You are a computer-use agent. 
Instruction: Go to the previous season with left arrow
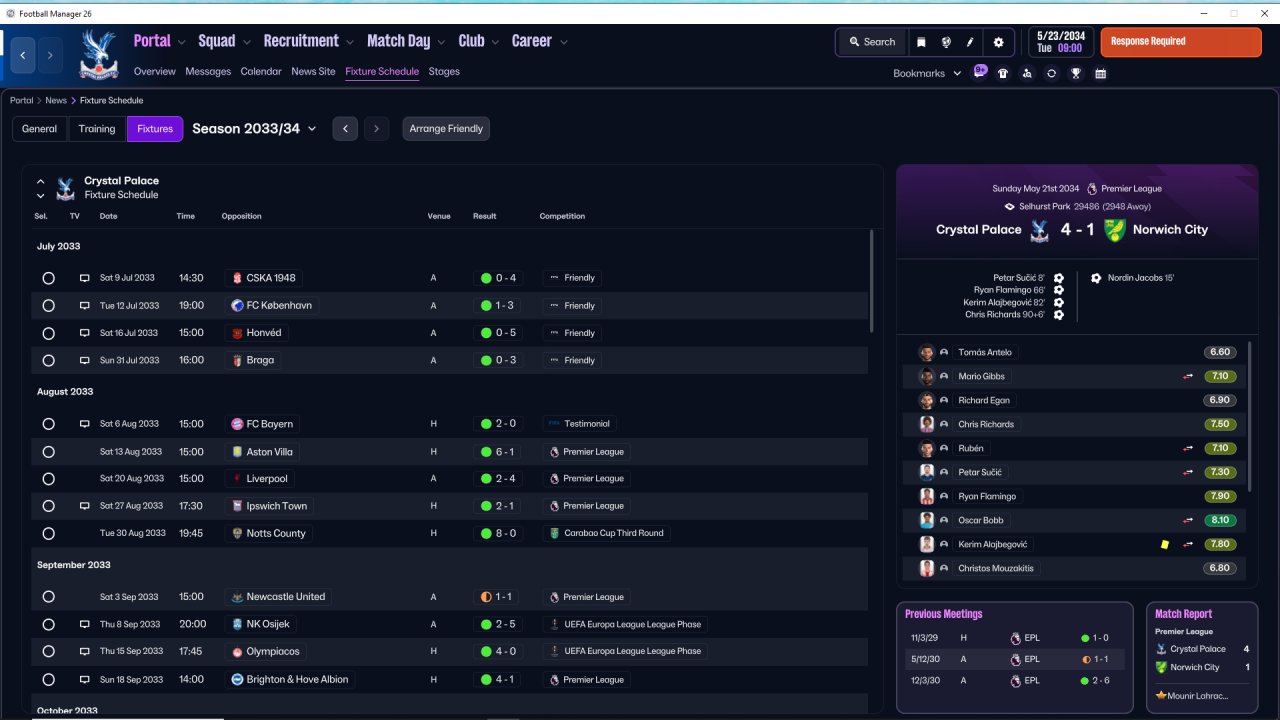345,129
